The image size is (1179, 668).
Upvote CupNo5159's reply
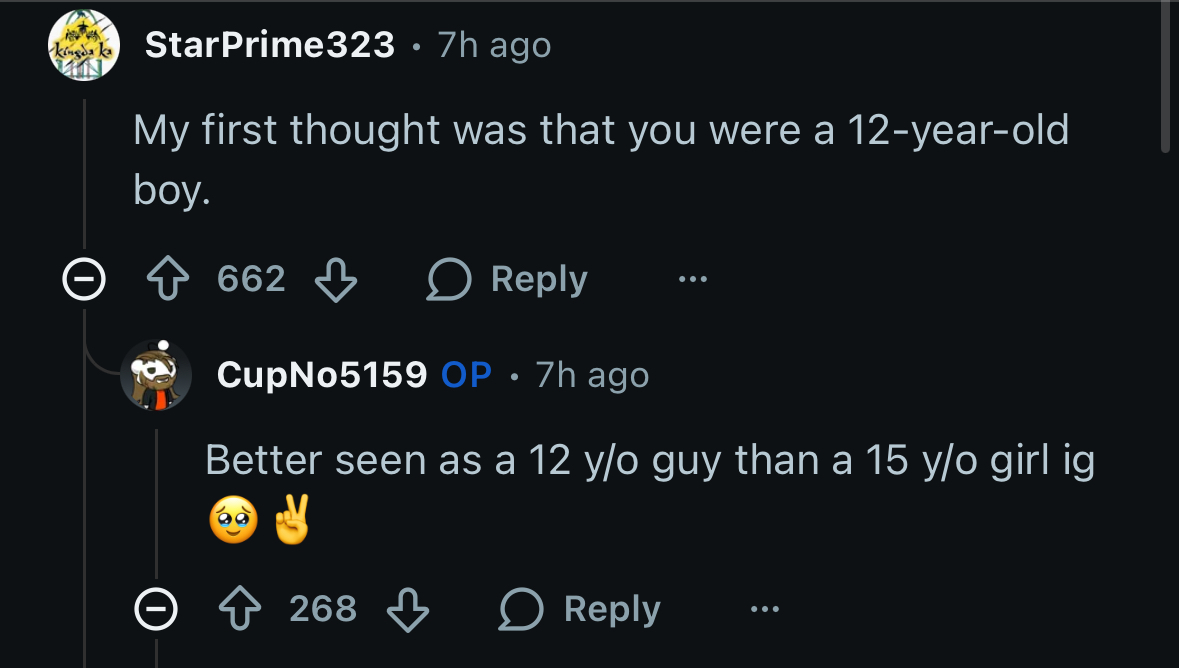(x=240, y=609)
